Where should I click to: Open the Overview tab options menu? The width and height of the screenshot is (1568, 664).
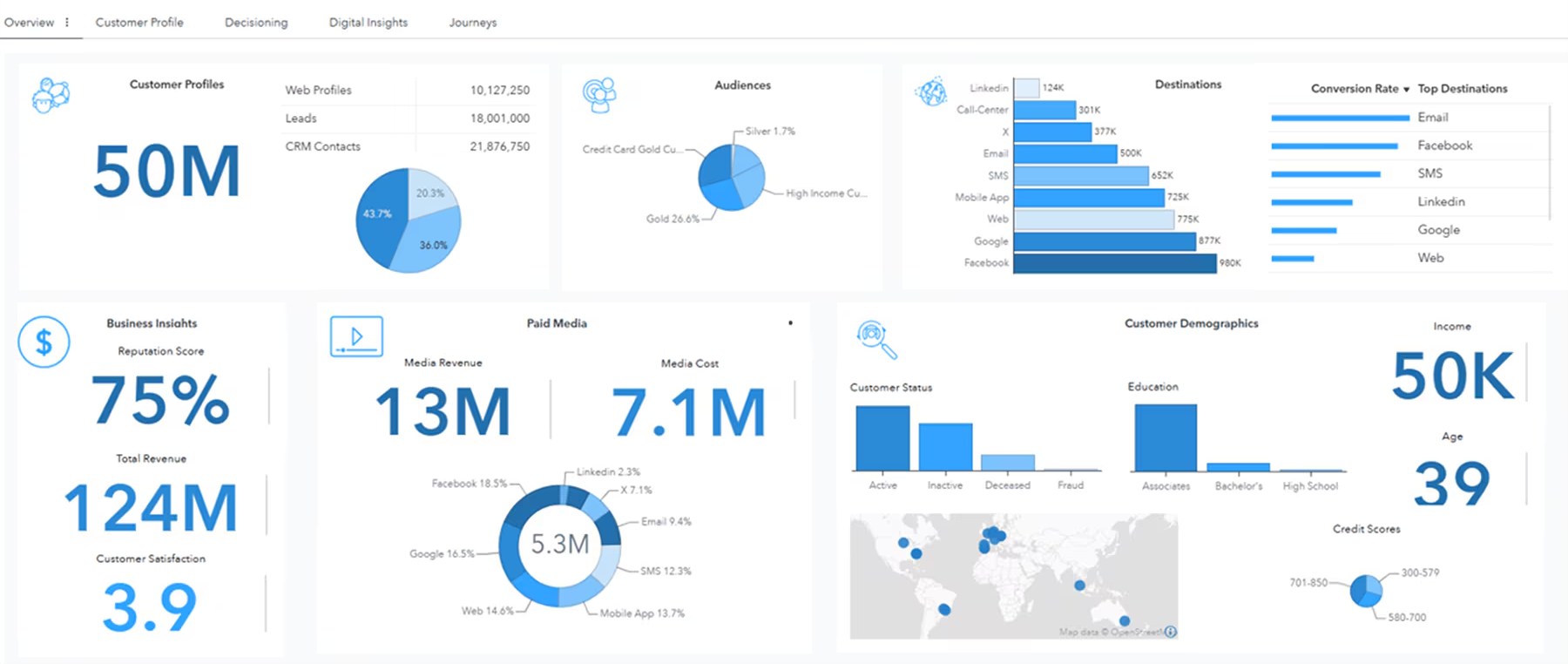pyautogui.click(x=67, y=23)
